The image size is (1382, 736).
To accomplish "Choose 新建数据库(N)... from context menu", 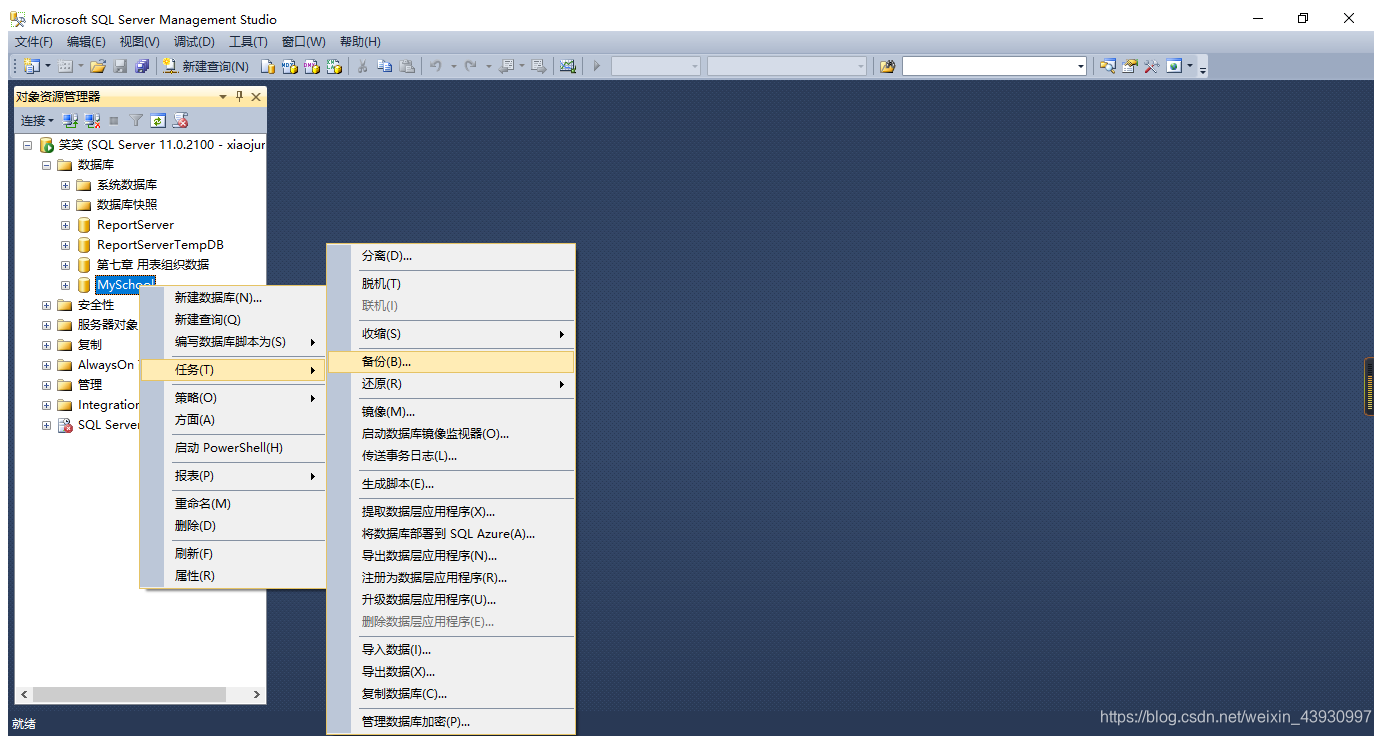I will [232, 298].
